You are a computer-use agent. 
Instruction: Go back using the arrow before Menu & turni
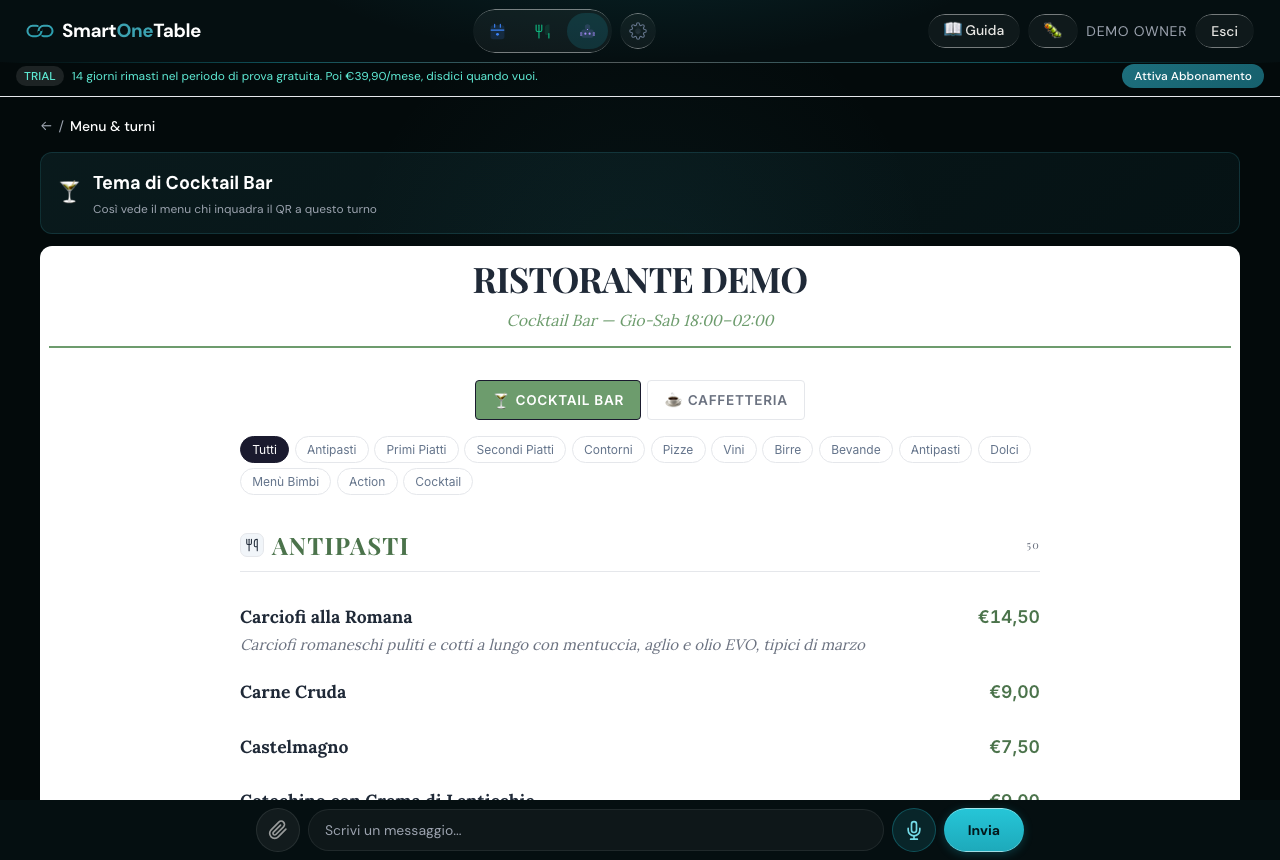click(46, 126)
